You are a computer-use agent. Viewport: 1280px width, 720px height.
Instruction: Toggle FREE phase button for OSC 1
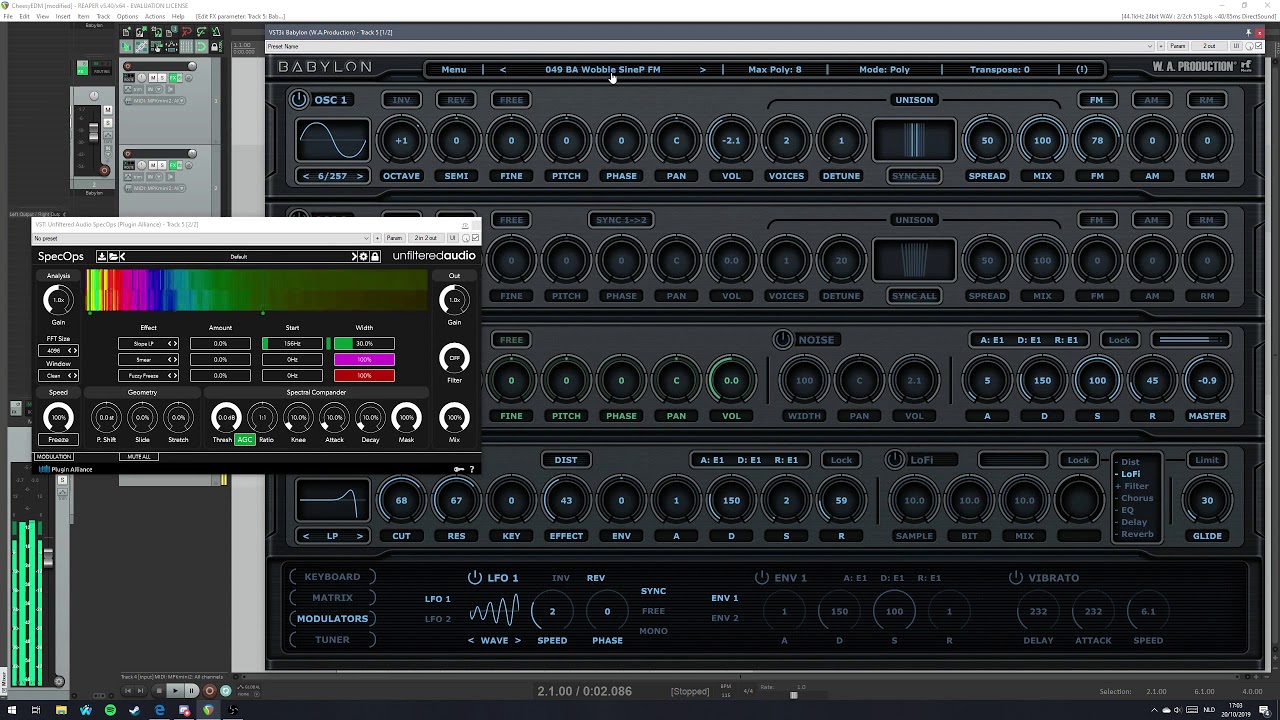coord(511,100)
